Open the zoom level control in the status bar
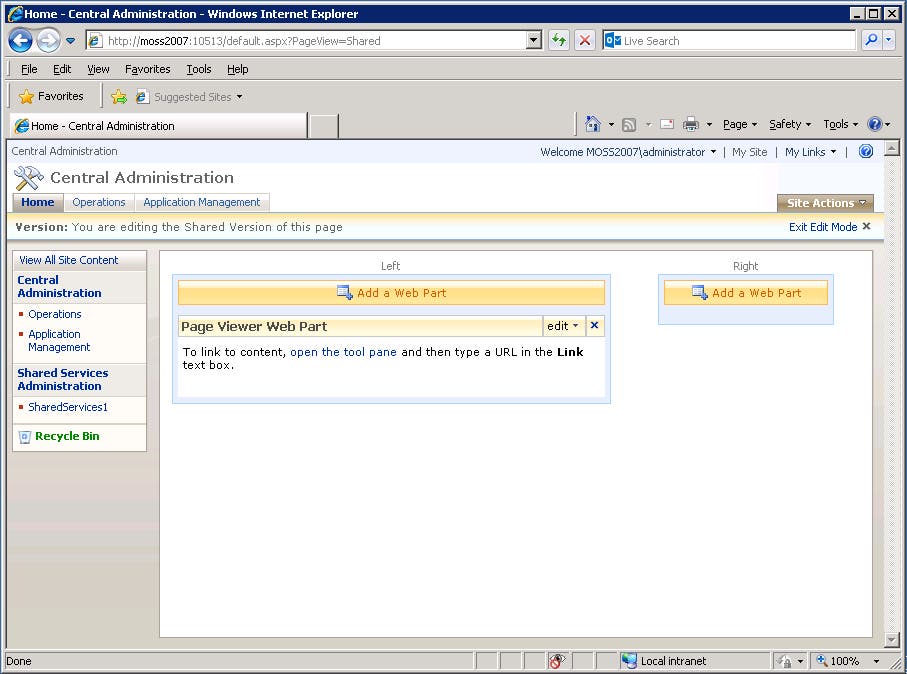 point(847,661)
